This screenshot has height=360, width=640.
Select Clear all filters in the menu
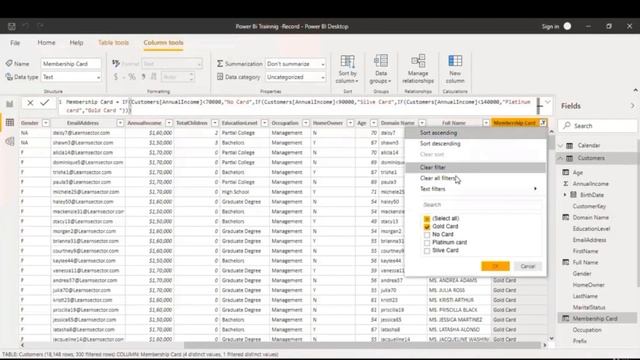476,178
